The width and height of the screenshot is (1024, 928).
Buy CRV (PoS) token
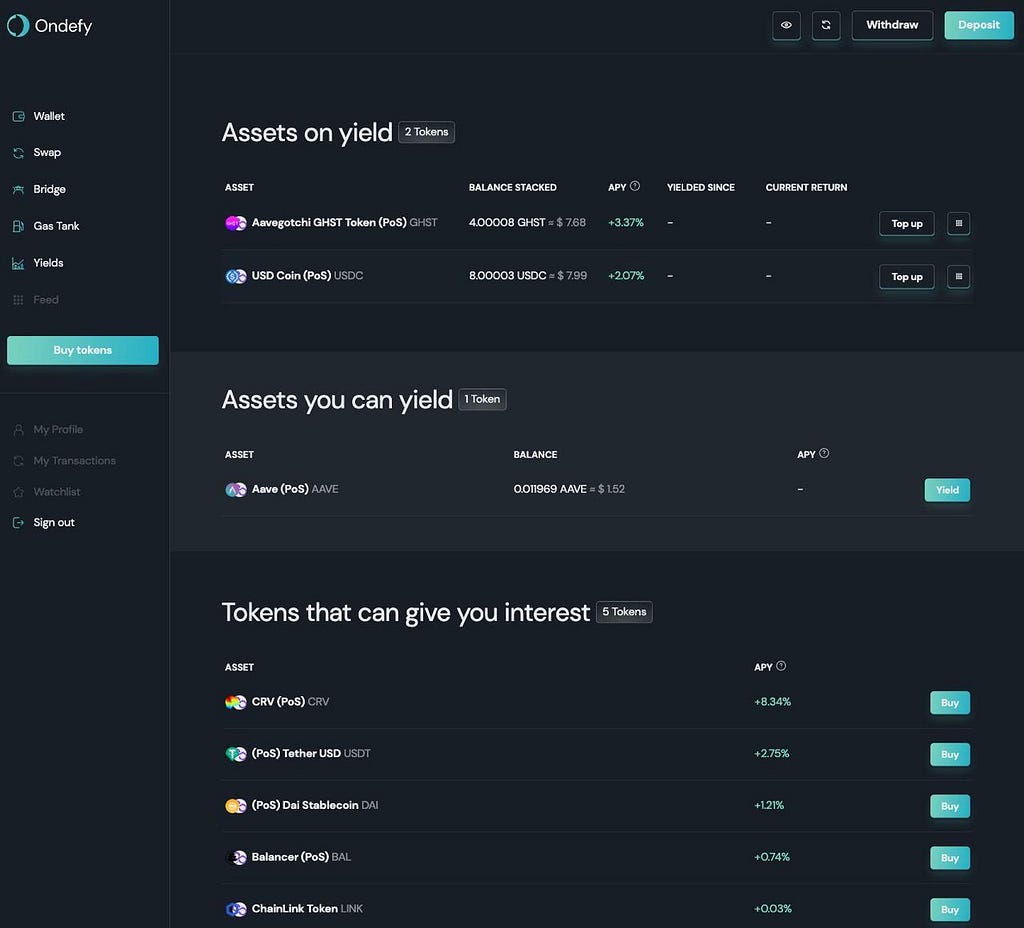tap(950, 703)
